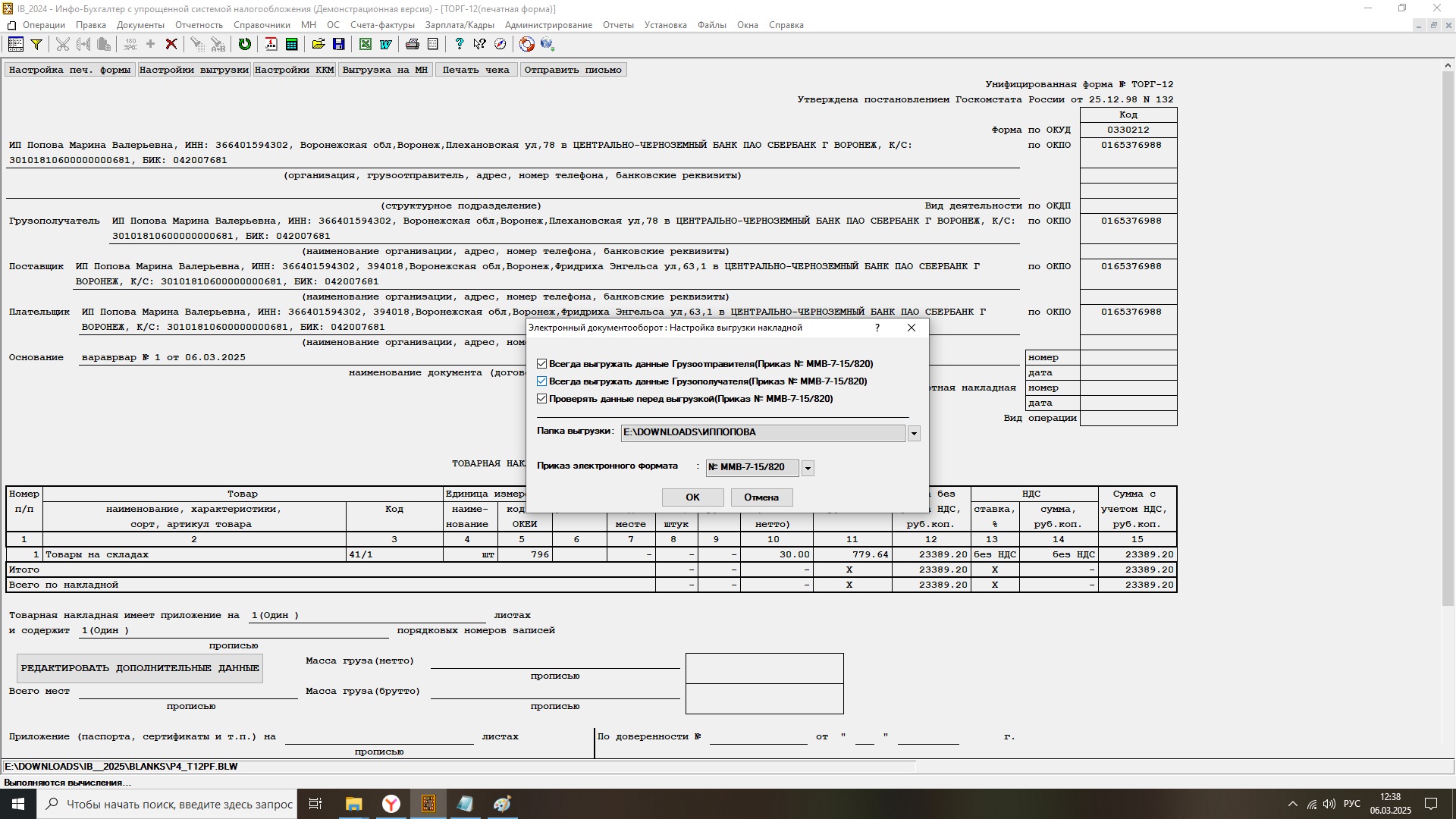Open File Explorer from the taskbar

pos(354,804)
